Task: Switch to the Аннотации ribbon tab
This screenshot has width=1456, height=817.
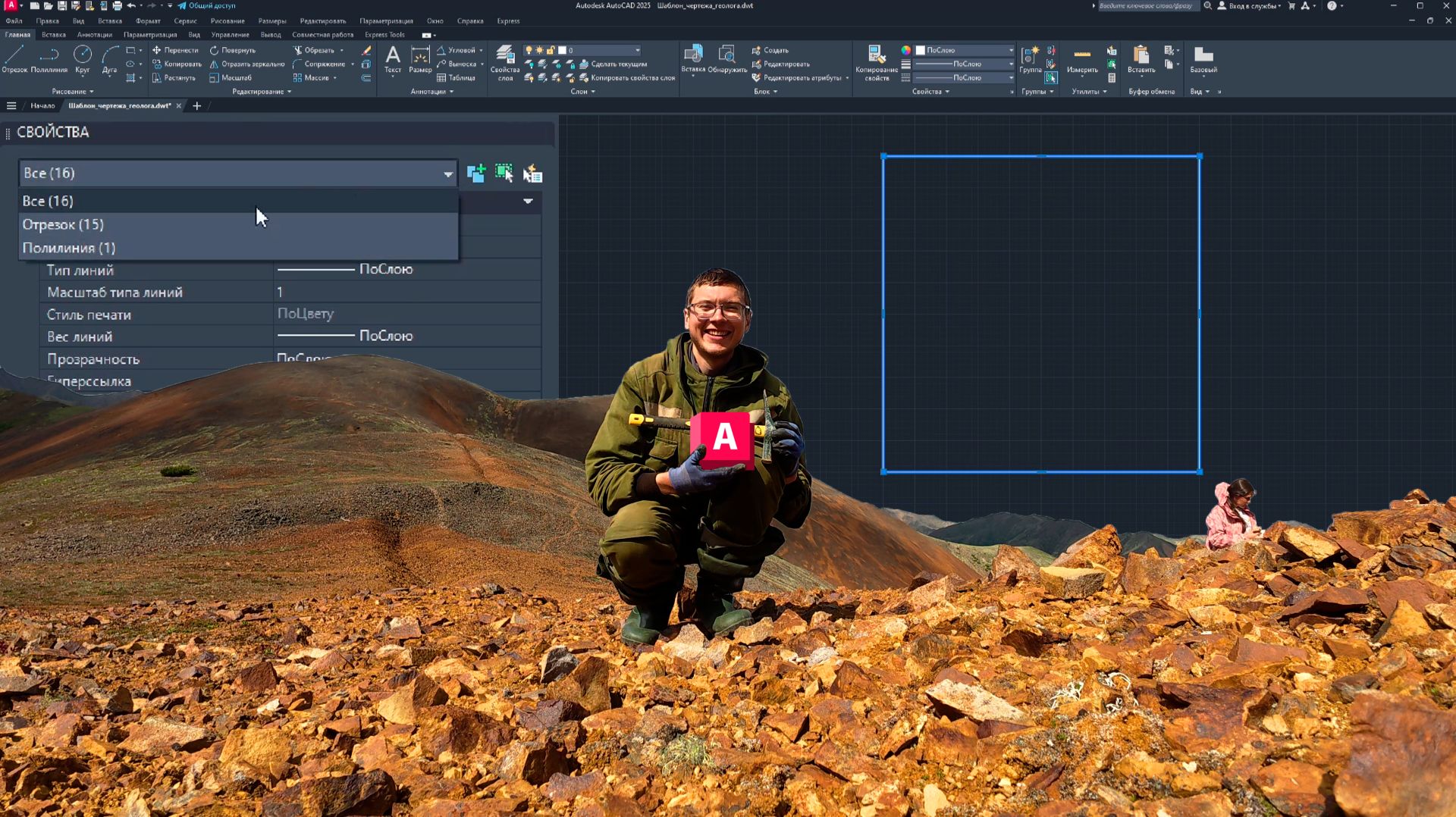Action: coord(95,35)
